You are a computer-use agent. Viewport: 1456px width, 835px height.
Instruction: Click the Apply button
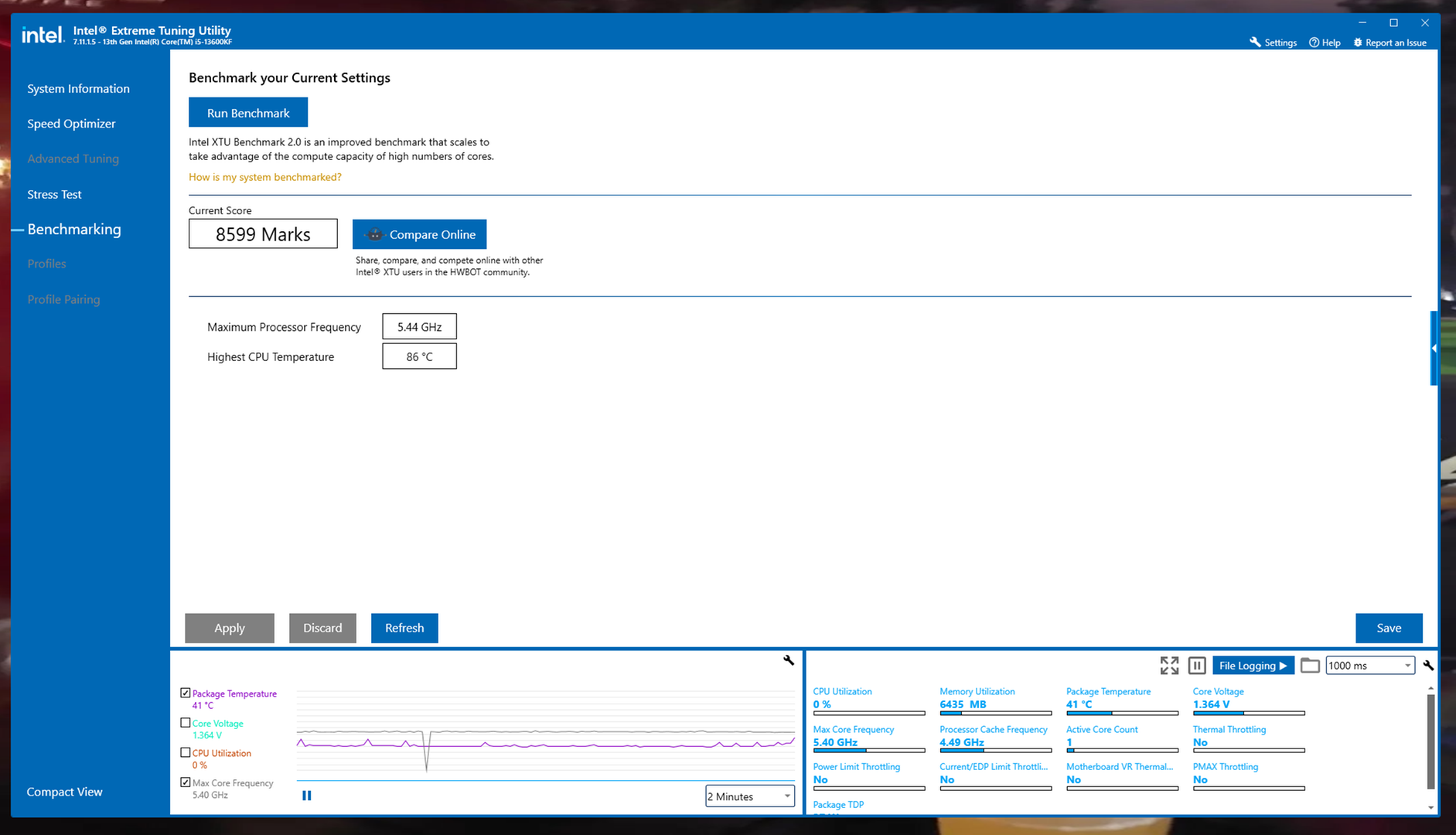tap(230, 628)
